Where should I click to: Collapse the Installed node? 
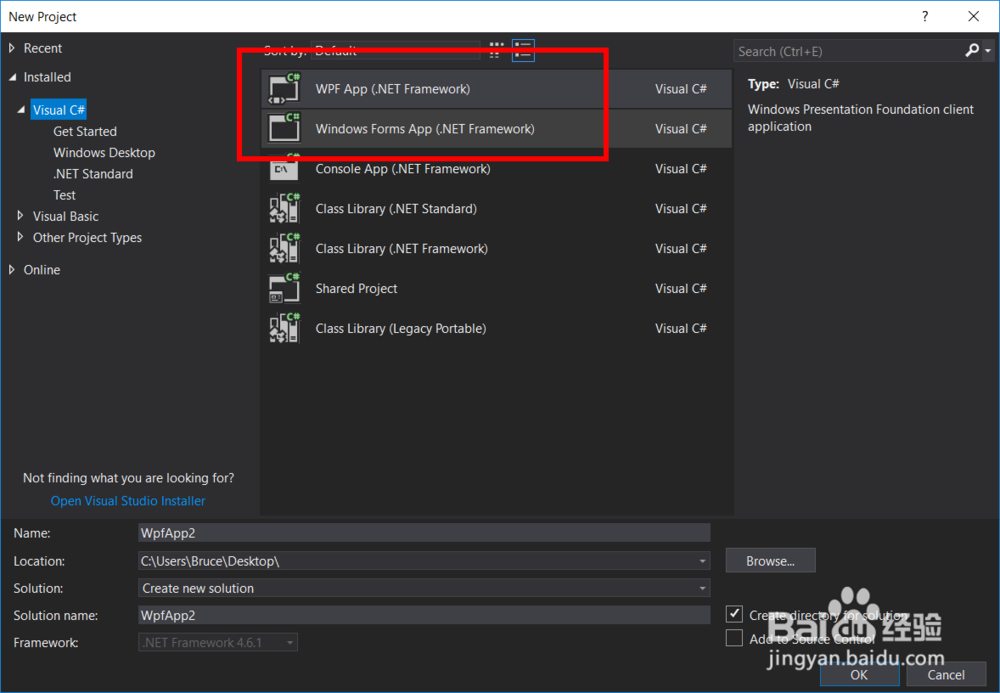[12, 77]
